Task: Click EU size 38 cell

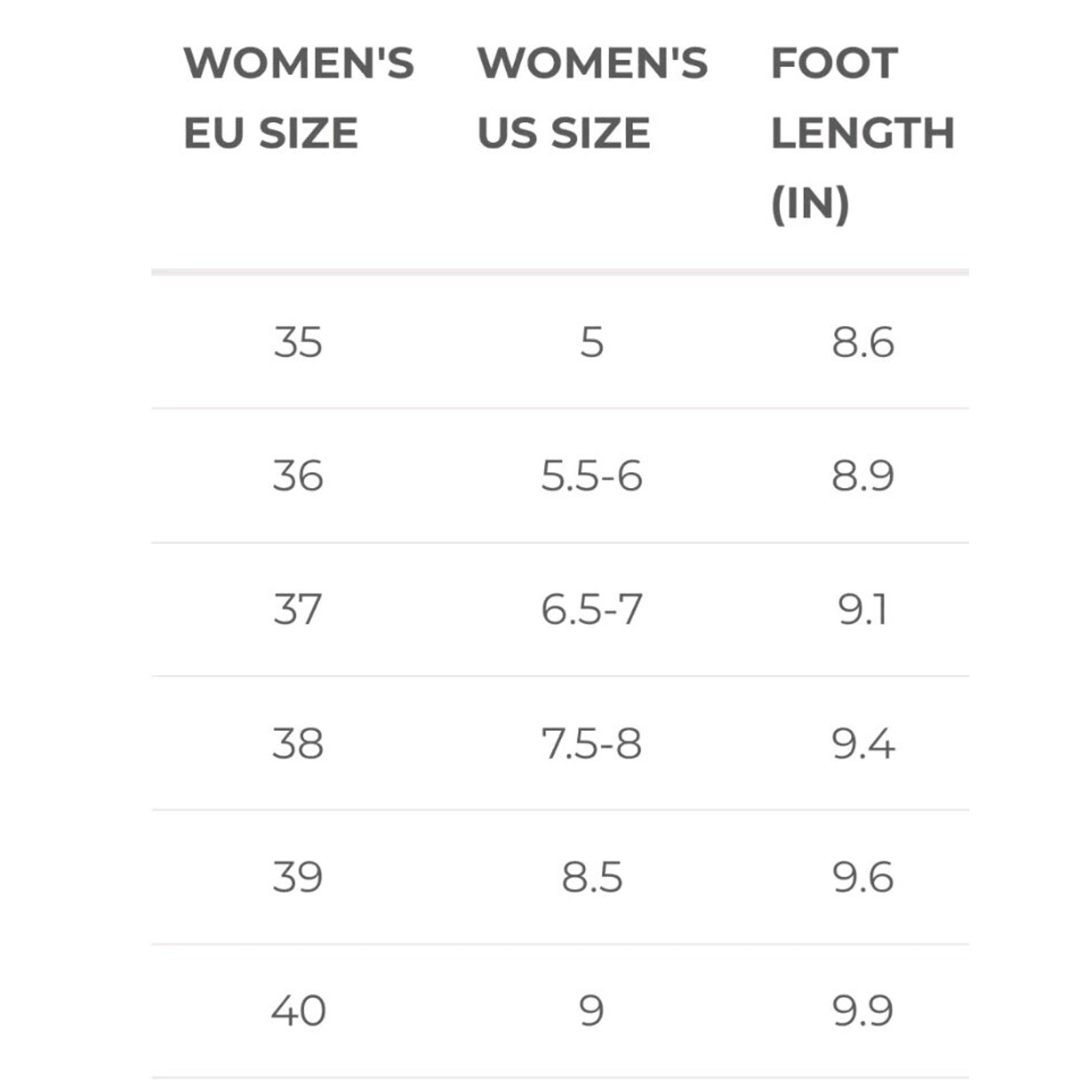Action: [298, 743]
